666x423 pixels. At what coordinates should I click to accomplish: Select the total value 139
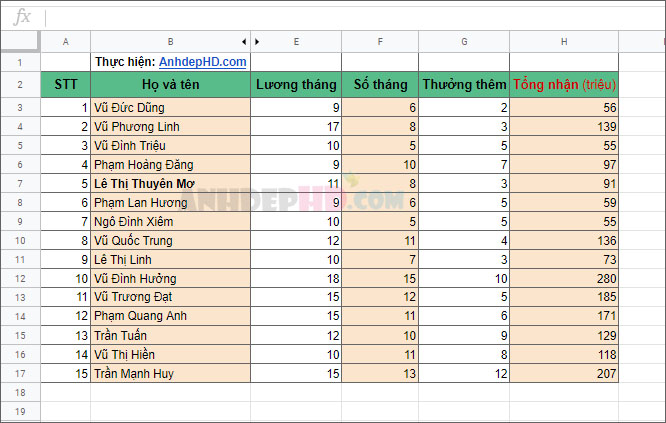point(564,127)
